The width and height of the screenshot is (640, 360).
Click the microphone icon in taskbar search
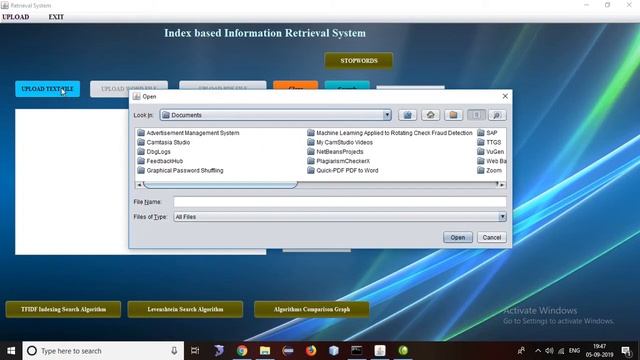point(174,351)
